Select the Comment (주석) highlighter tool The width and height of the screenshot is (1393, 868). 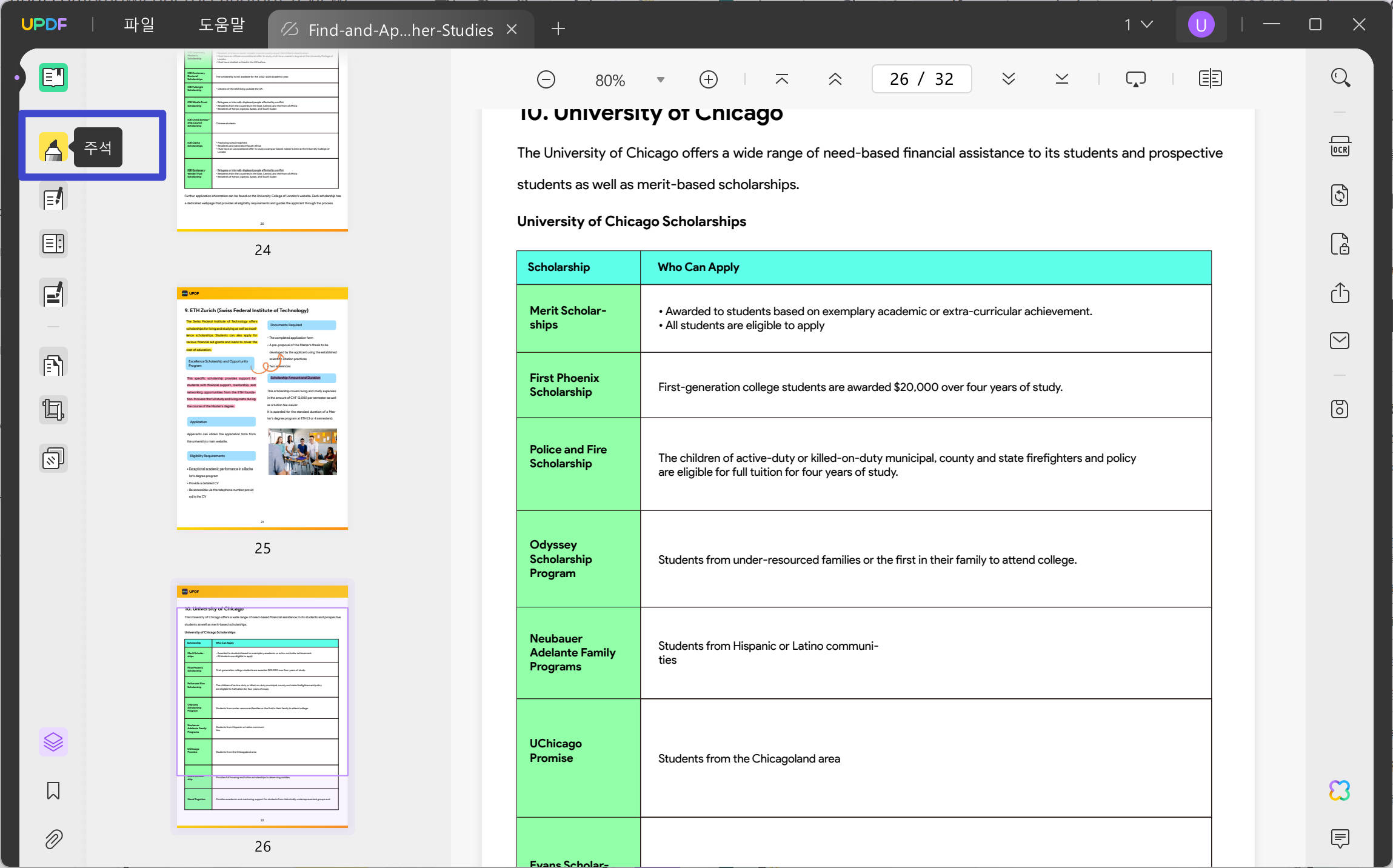click(53, 147)
